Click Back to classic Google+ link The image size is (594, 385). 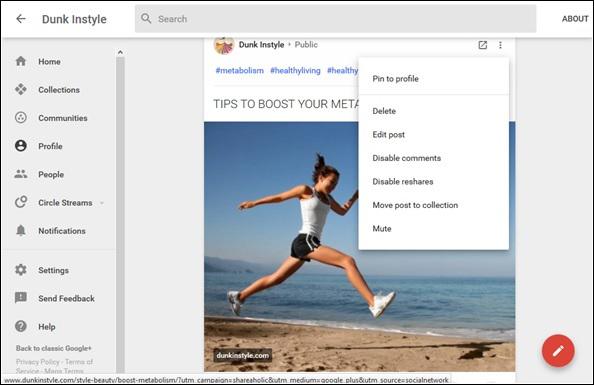point(54,348)
